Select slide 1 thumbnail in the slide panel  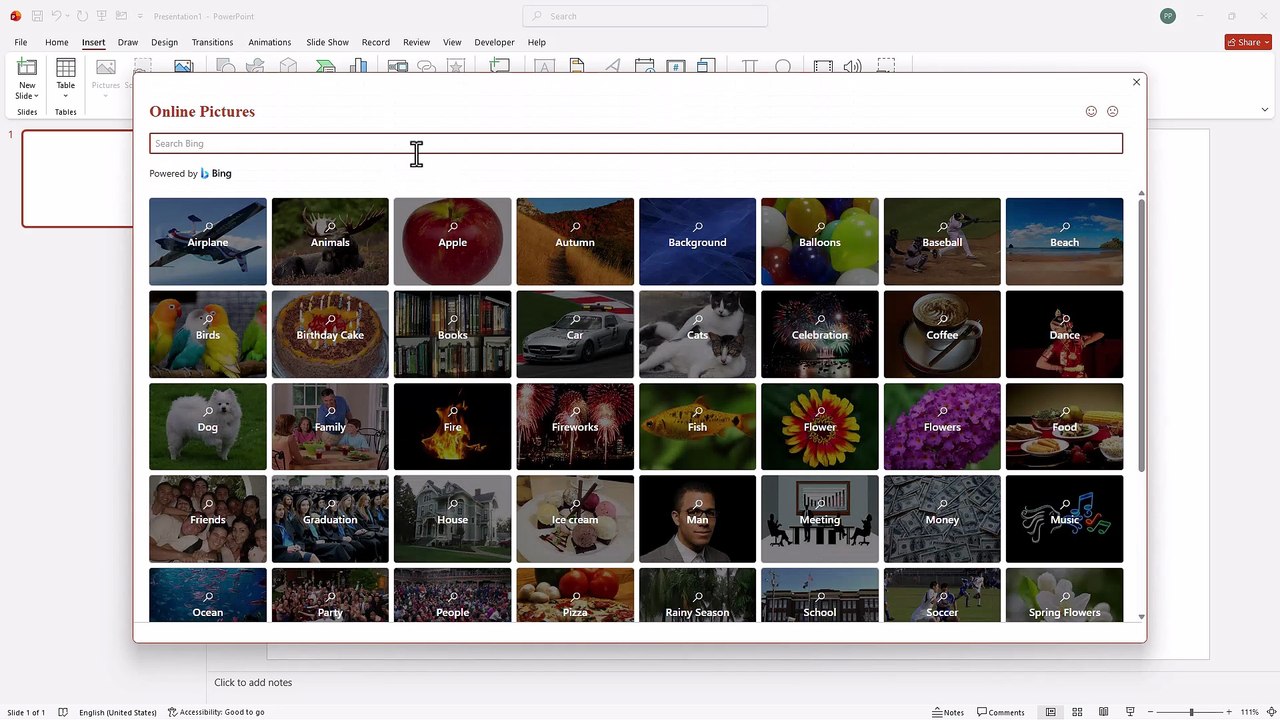[x=78, y=179]
